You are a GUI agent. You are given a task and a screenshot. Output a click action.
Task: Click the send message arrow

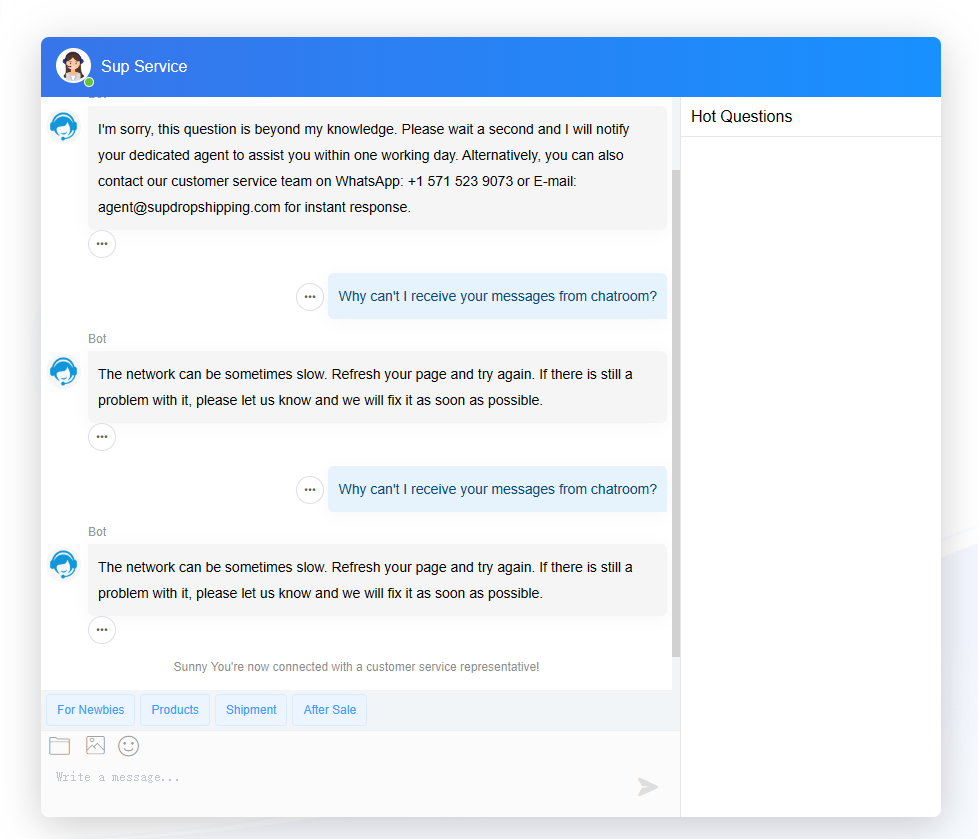click(647, 787)
